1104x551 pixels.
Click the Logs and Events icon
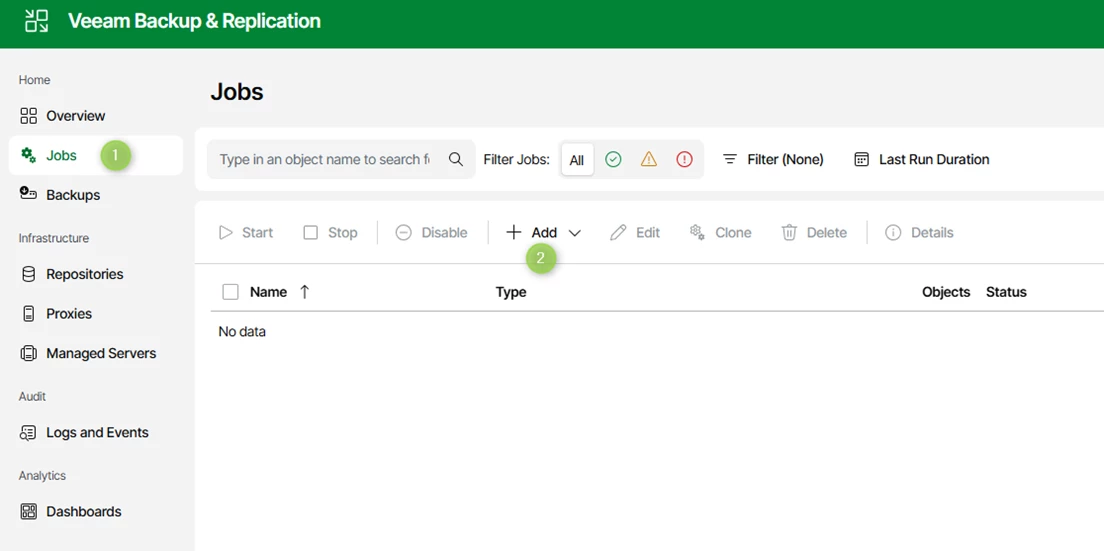click(x=28, y=433)
